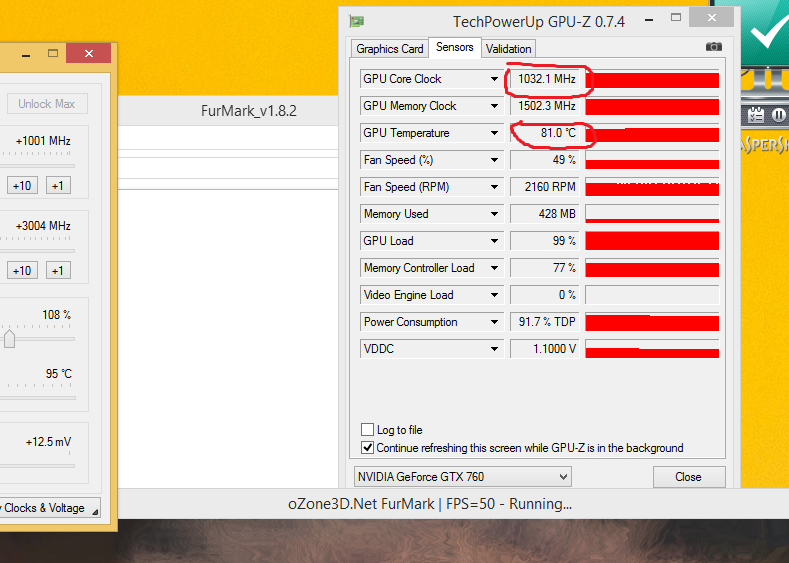The height and width of the screenshot is (563, 789).
Task: Open the Video Engine Load sensor dropdown
Action: point(494,295)
